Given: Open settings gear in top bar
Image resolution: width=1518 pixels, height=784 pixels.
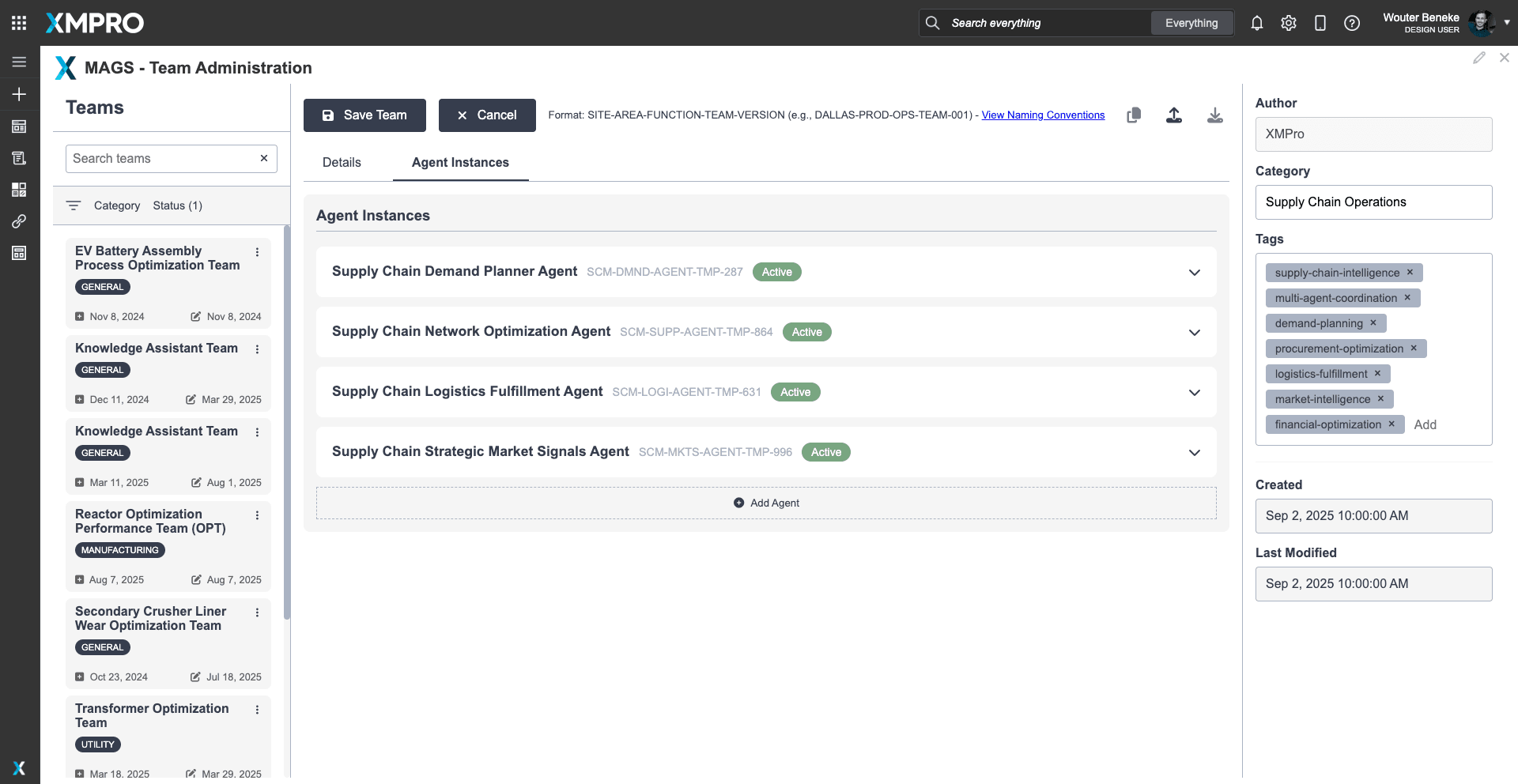Looking at the screenshot, I should tap(1288, 23).
